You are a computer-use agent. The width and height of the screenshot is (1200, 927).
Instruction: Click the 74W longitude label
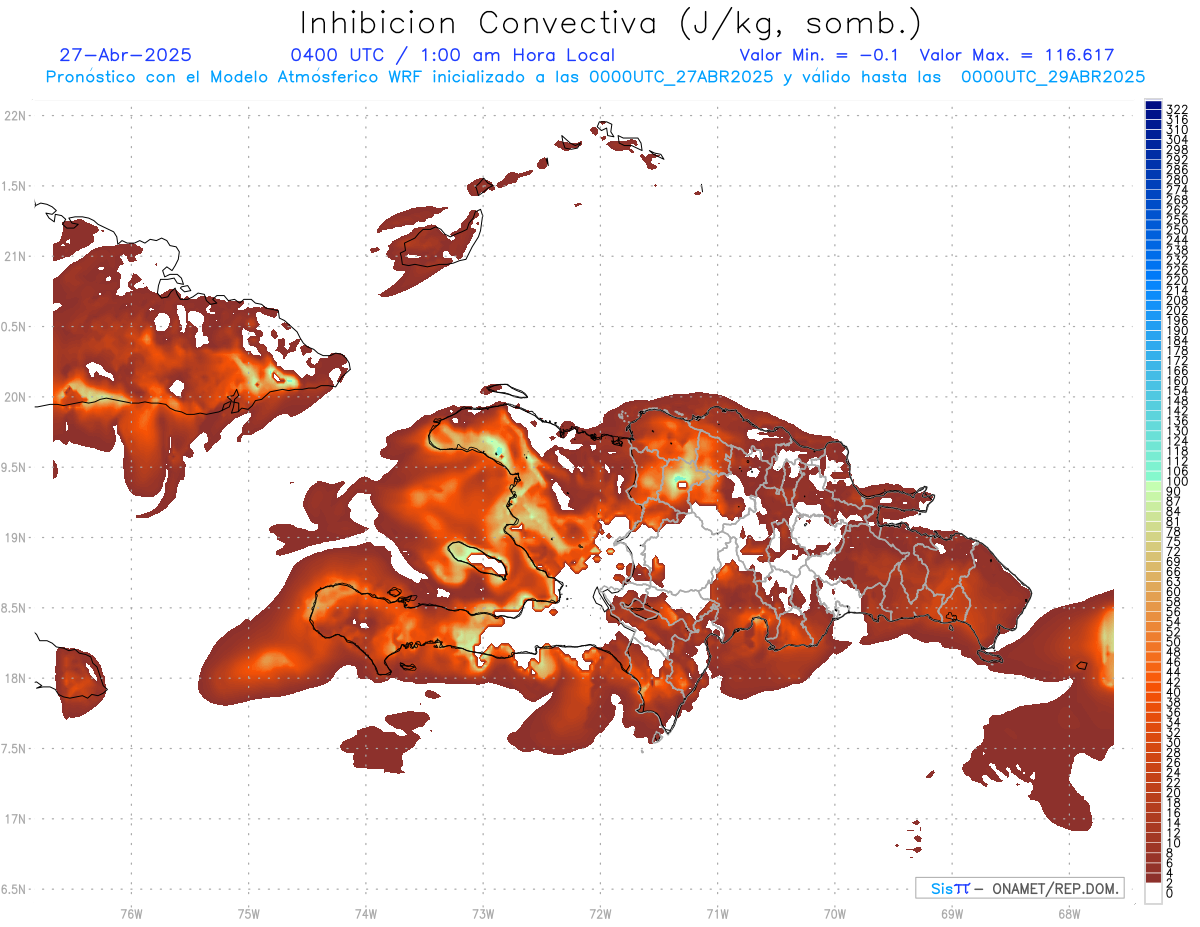pos(365,913)
